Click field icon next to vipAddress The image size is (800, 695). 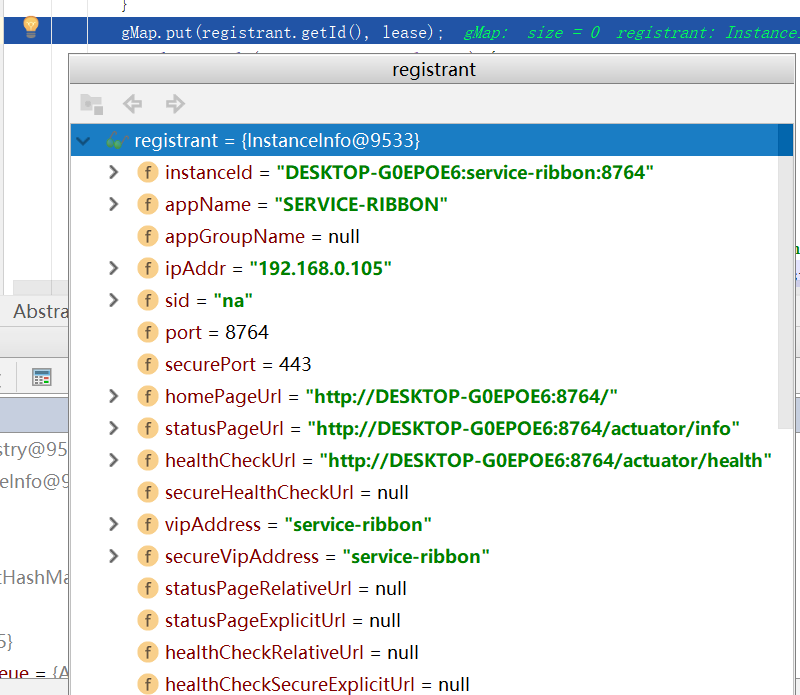coord(147,524)
